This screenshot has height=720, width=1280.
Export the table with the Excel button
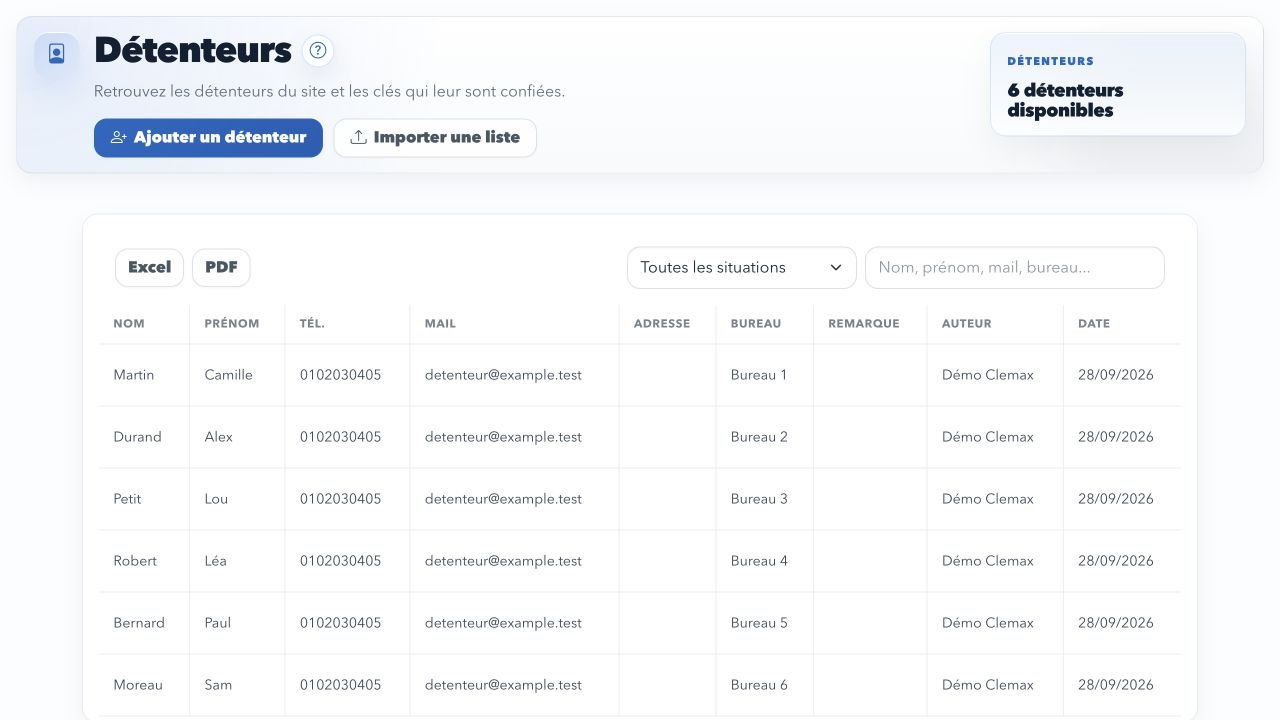[150, 267]
